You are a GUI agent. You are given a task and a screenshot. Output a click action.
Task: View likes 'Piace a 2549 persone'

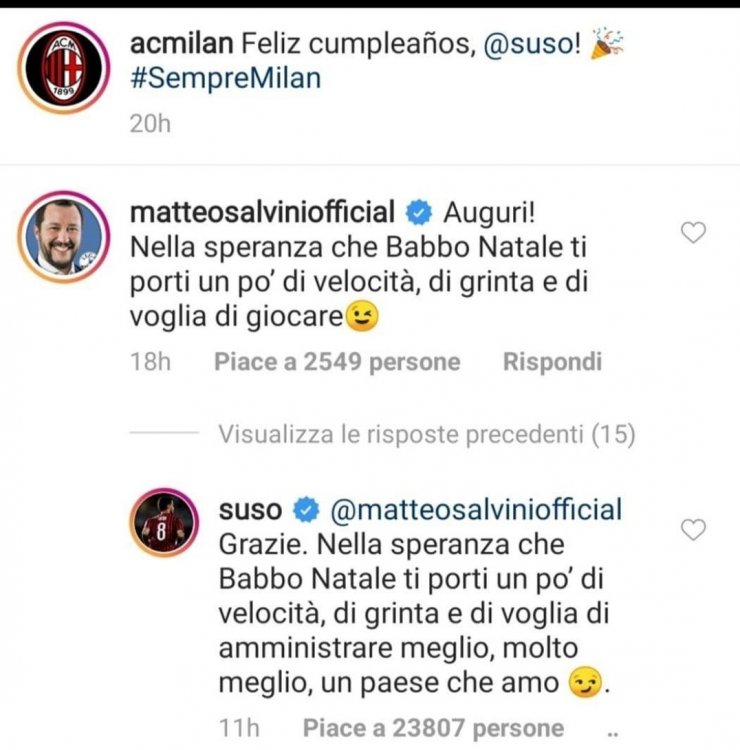[x=337, y=362]
